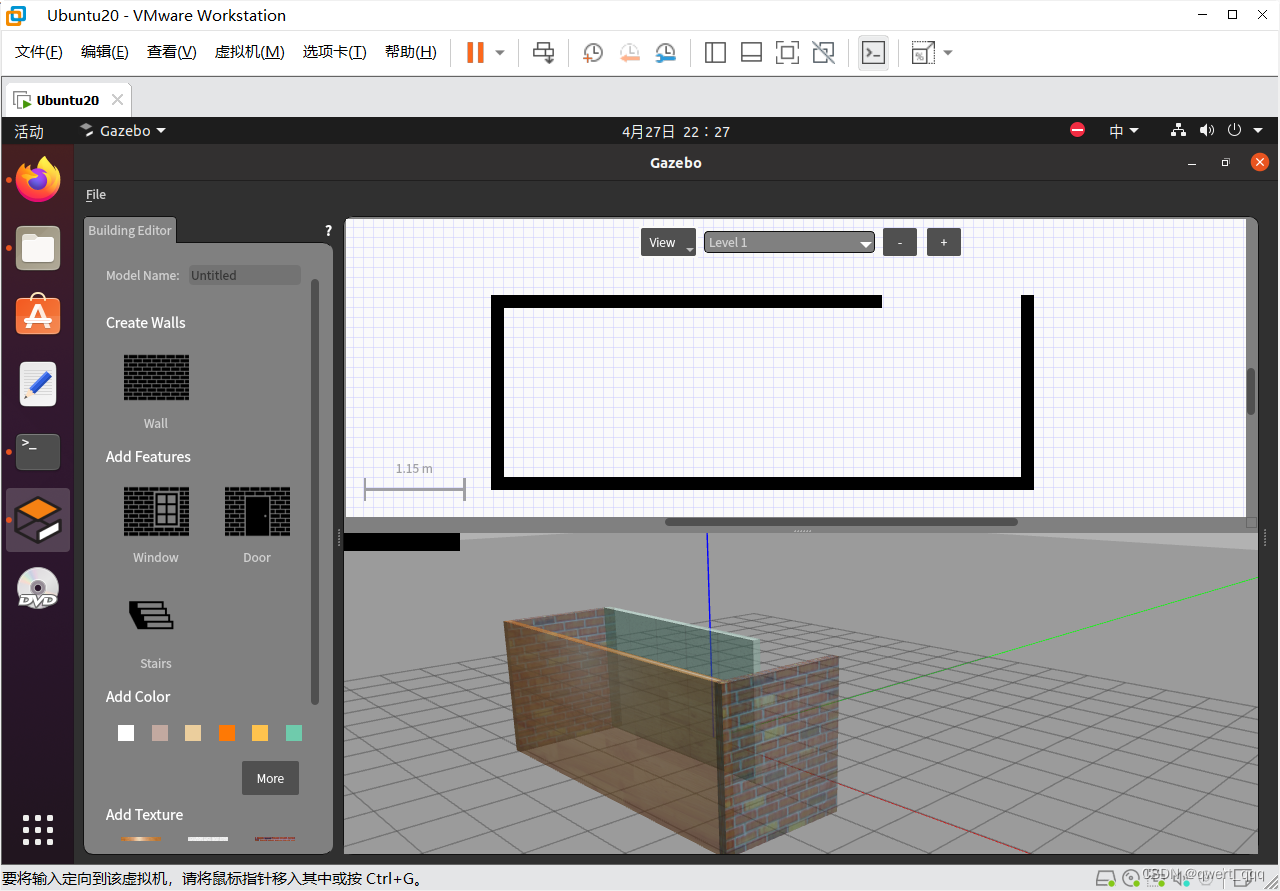The width and height of the screenshot is (1280, 891).
Task: Open the system power menu arrow
Action: [1258, 131]
